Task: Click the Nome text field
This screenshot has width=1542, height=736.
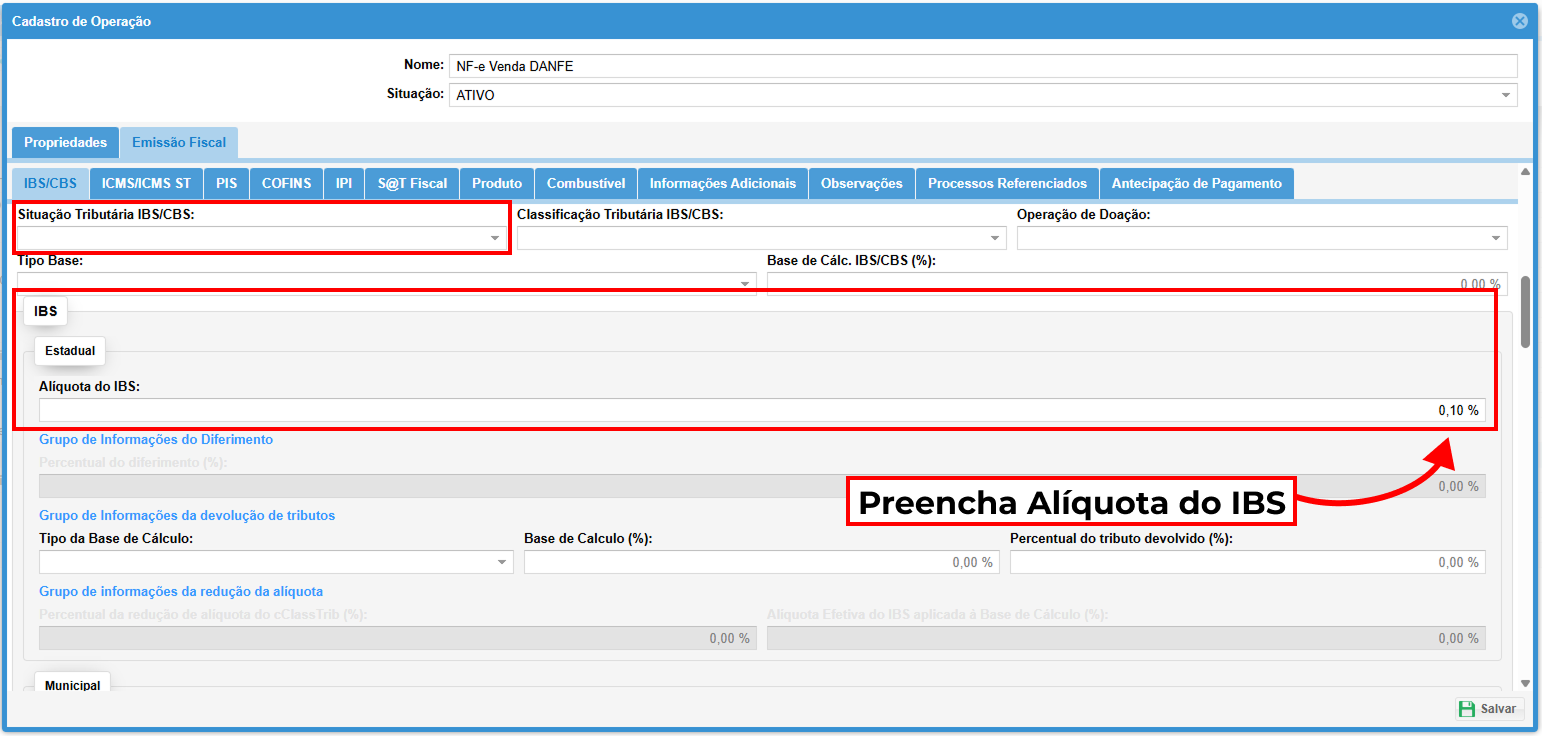Action: [980, 66]
